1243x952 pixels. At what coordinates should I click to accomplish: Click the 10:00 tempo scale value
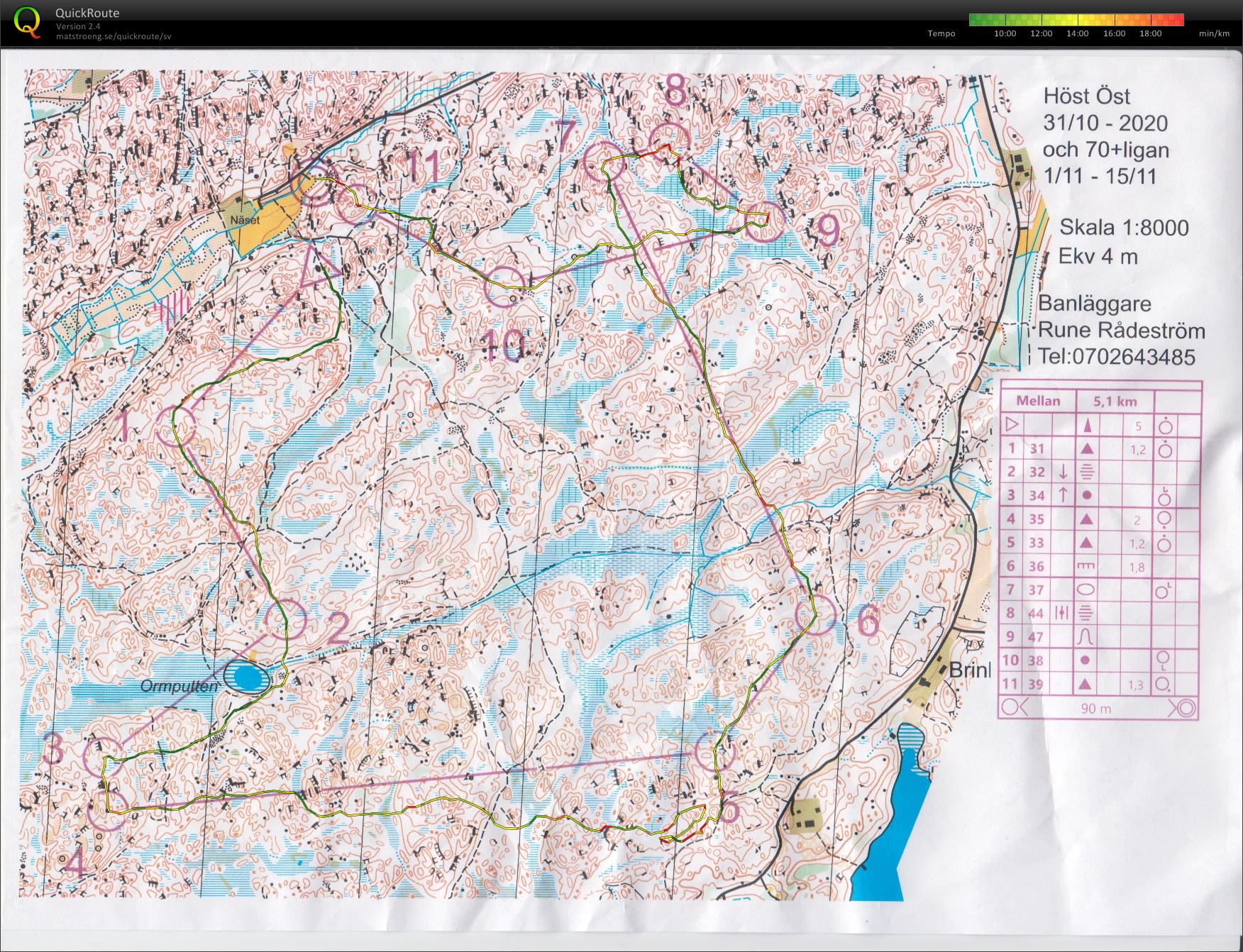(x=1005, y=33)
